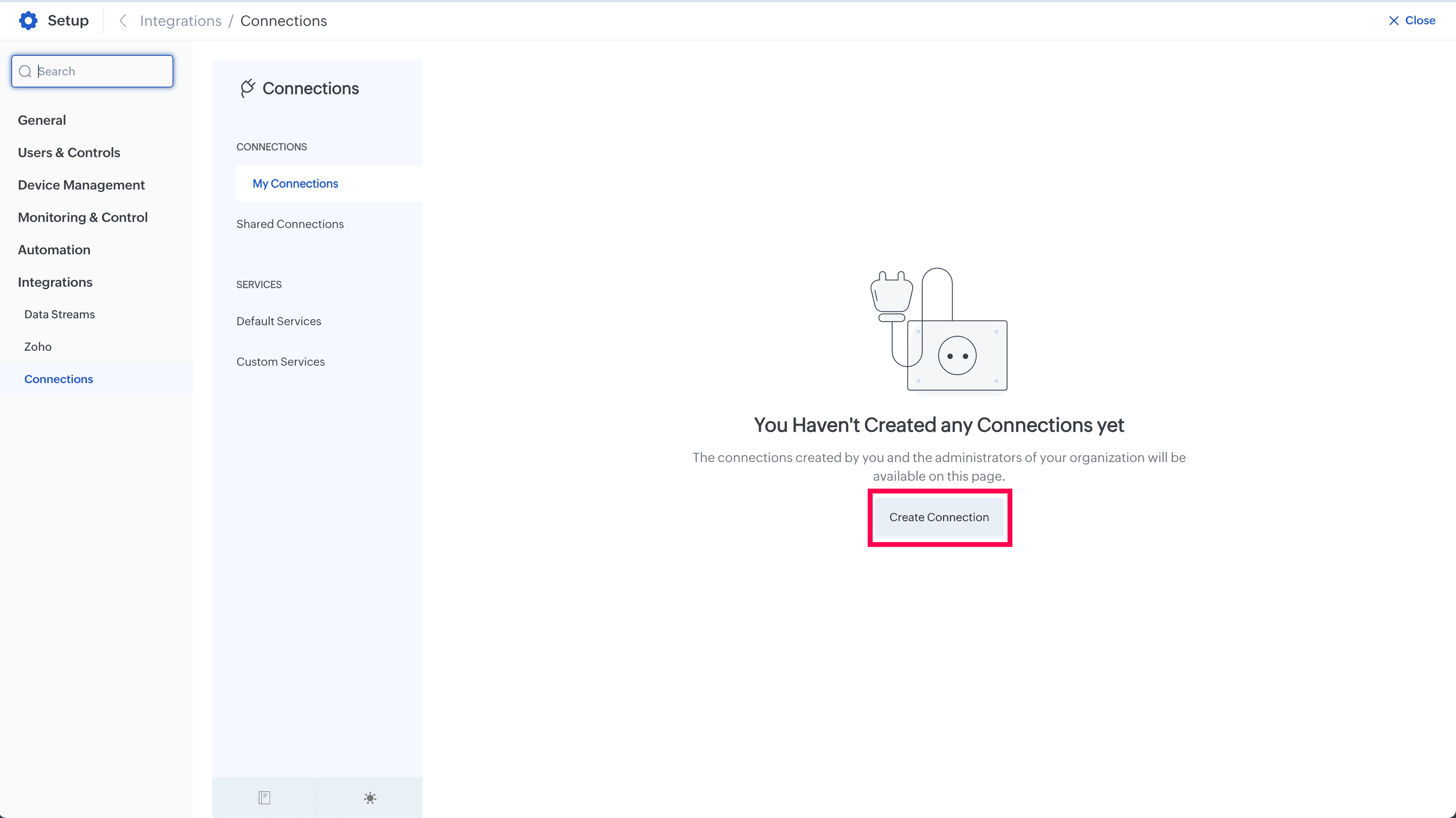Expand Device Management section

tap(81, 185)
